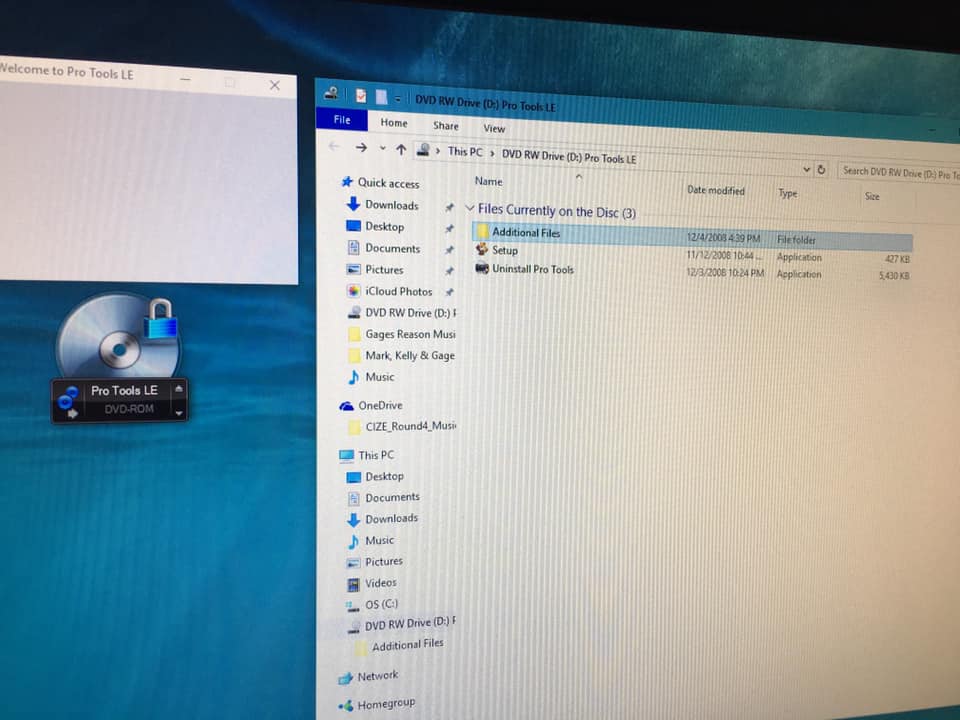960x720 pixels.
Task: Select Uninstall Pro Tools application icon
Action: click(x=482, y=268)
